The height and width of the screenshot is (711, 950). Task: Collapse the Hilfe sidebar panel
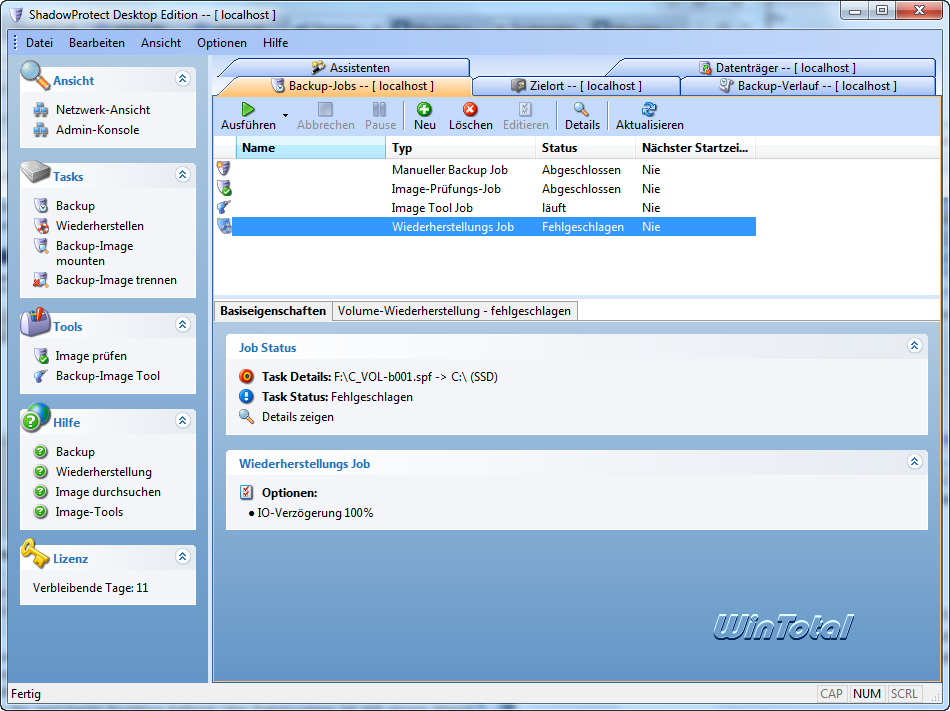coord(182,420)
